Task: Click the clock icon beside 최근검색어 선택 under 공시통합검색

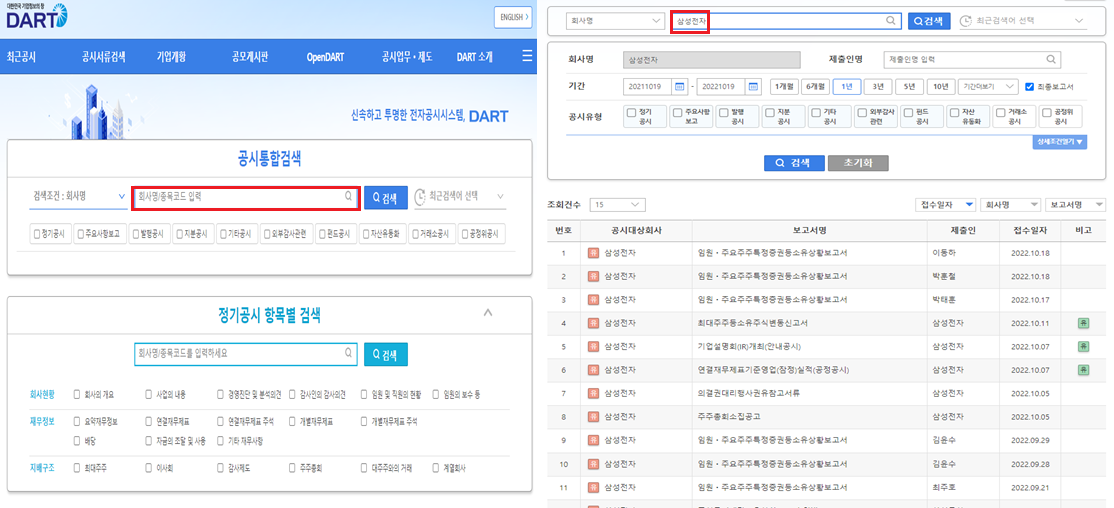Action: pyautogui.click(x=420, y=197)
